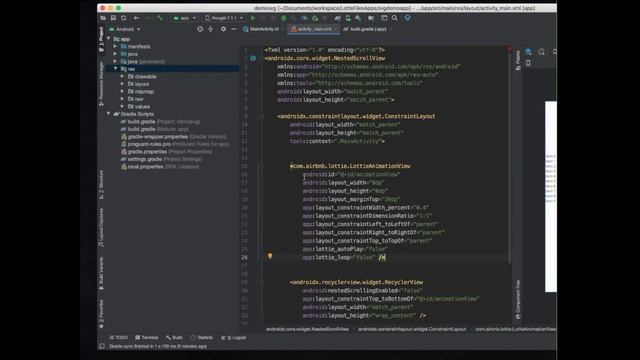Select settings.gradle file
640x360 pixels.
[x=161, y=159]
